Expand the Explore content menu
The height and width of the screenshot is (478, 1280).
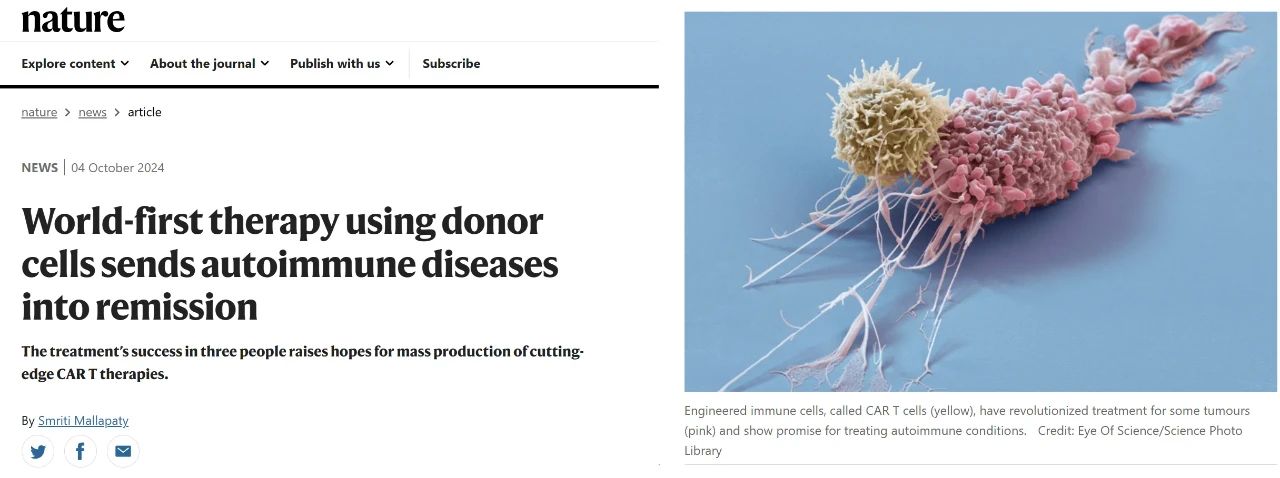(75, 63)
